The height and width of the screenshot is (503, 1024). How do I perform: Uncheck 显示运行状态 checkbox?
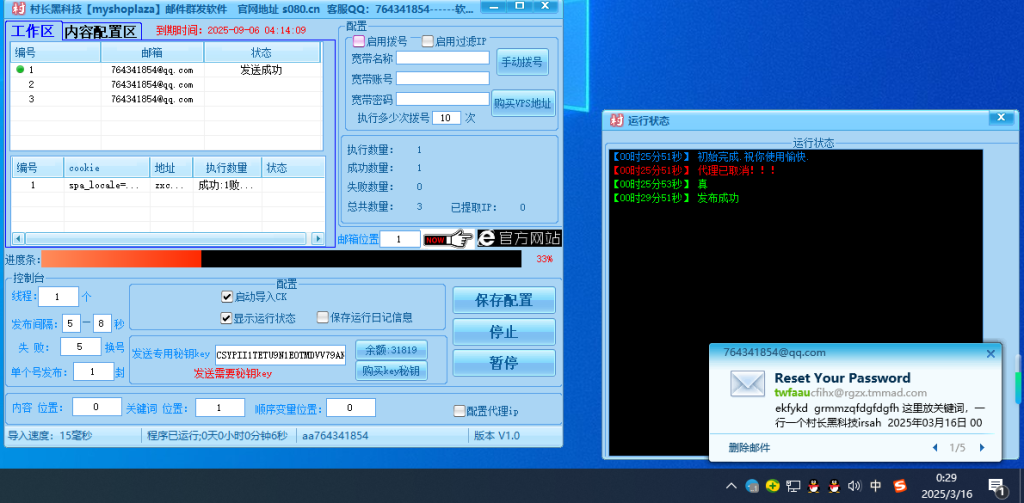point(227,318)
